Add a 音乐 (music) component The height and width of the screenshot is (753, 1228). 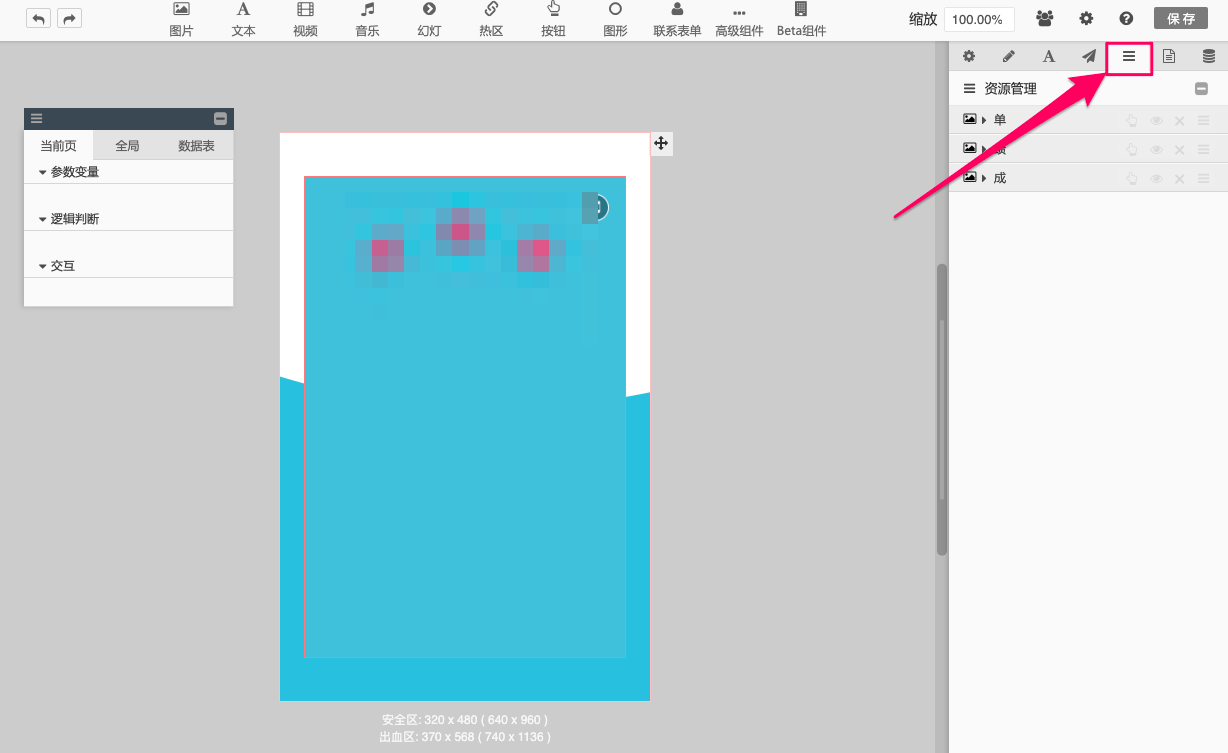click(x=367, y=19)
